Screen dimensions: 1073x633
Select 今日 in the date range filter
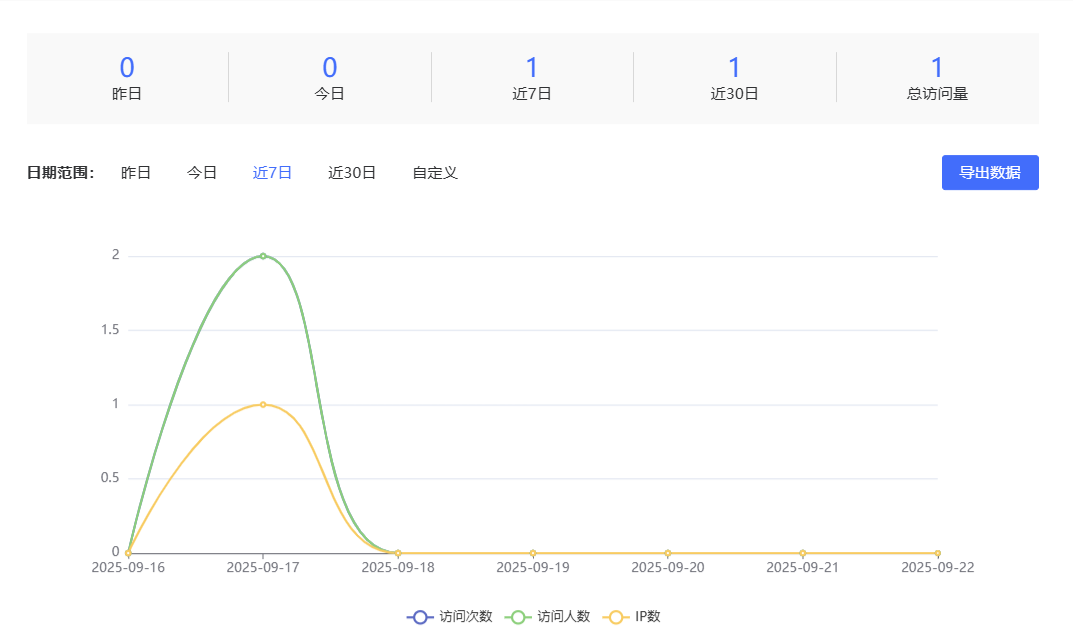point(202,173)
